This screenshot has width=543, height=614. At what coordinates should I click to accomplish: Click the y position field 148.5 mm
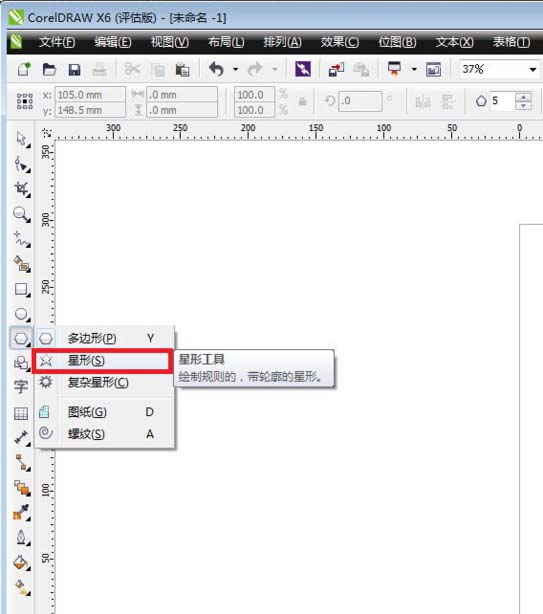coord(90,110)
